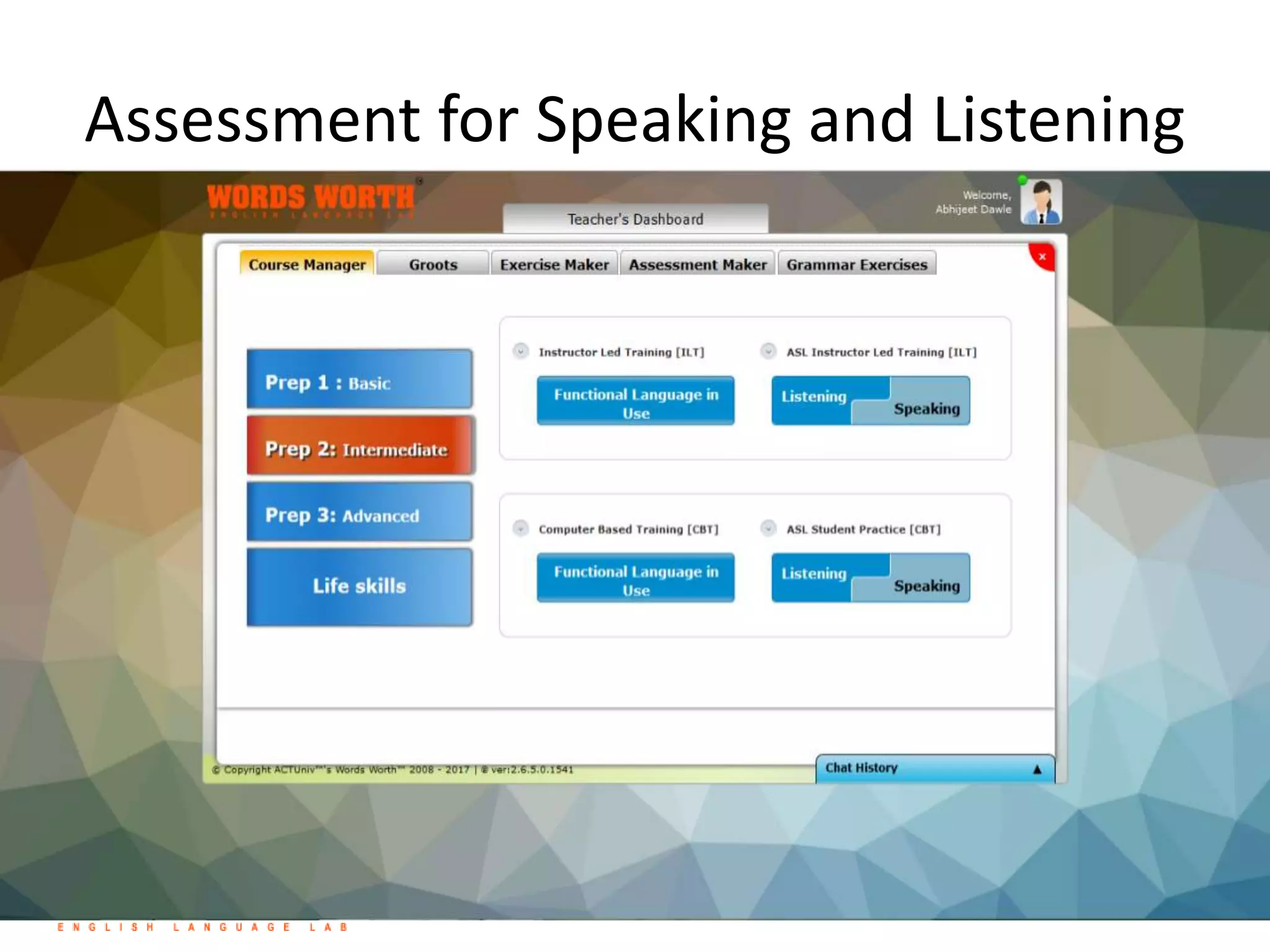Toggle the ASL Student Practice chevron

tap(768, 529)
